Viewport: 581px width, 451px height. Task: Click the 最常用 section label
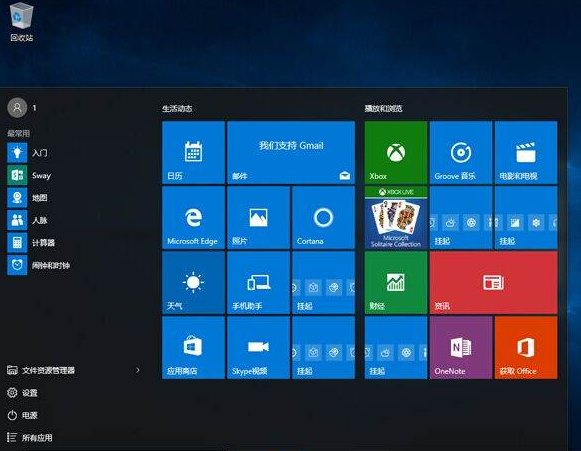[18, 133]
